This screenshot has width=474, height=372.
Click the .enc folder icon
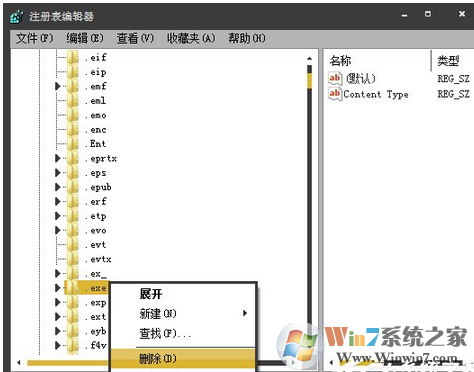[73, 129]
